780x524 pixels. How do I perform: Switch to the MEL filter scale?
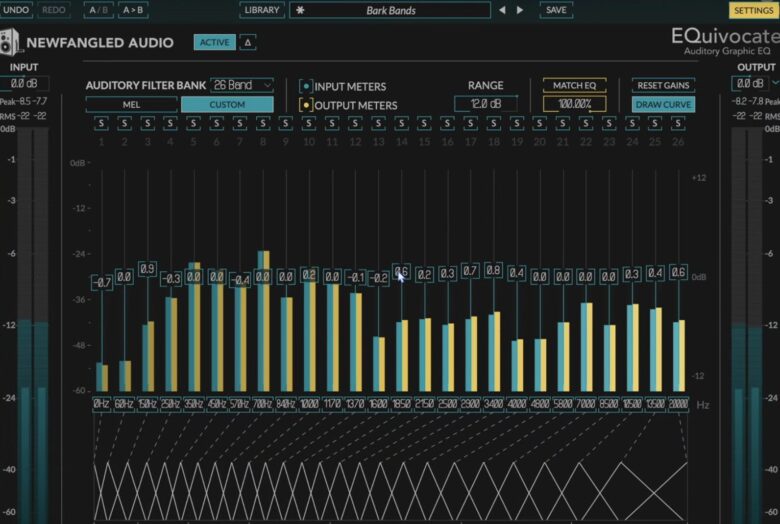point(131,104)
